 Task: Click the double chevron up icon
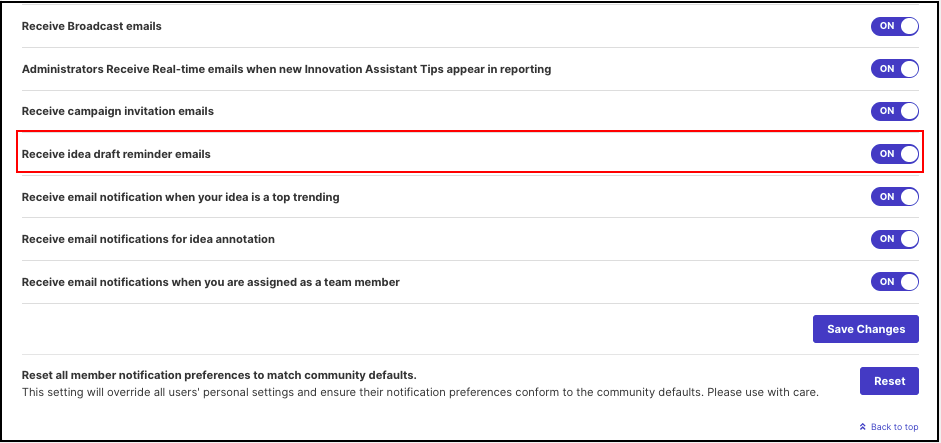(x=863, y=427)
